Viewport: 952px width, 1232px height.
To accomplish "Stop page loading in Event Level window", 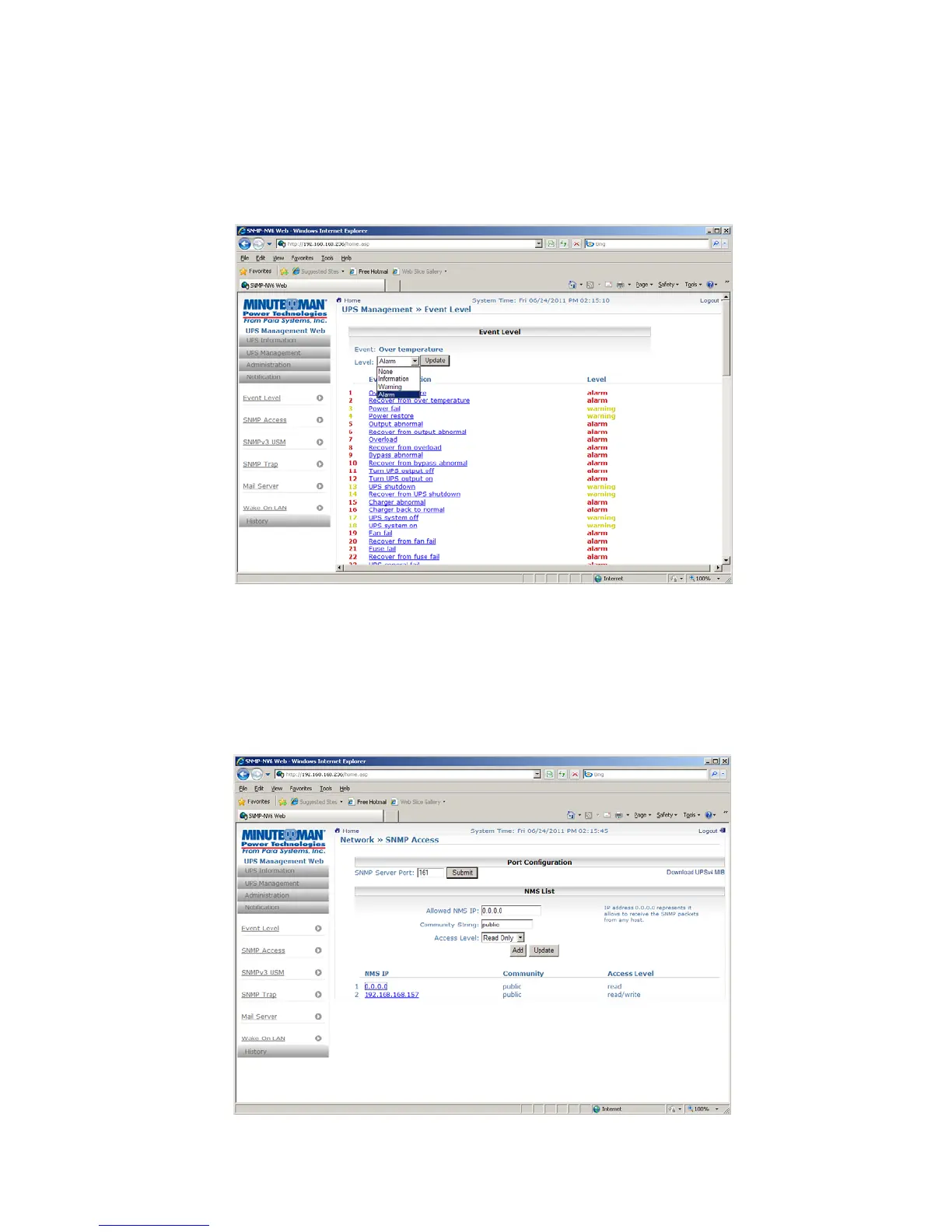I will 576,243.
